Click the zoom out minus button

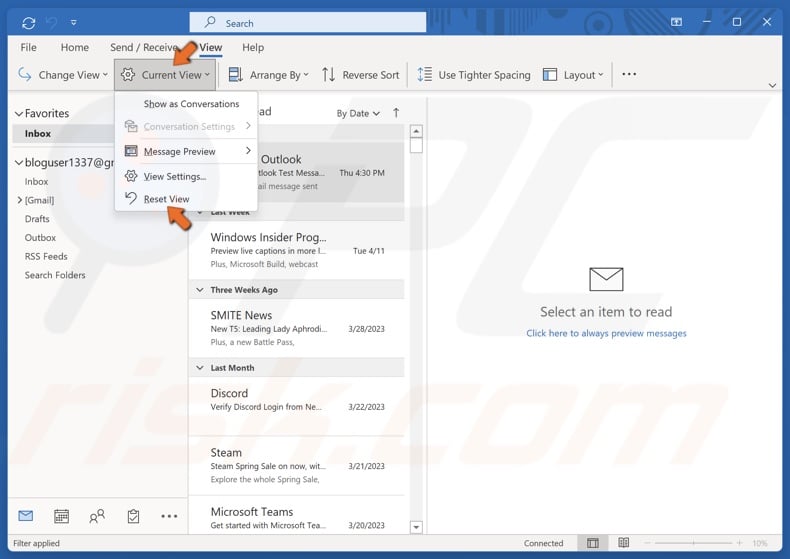coord(647,543)
